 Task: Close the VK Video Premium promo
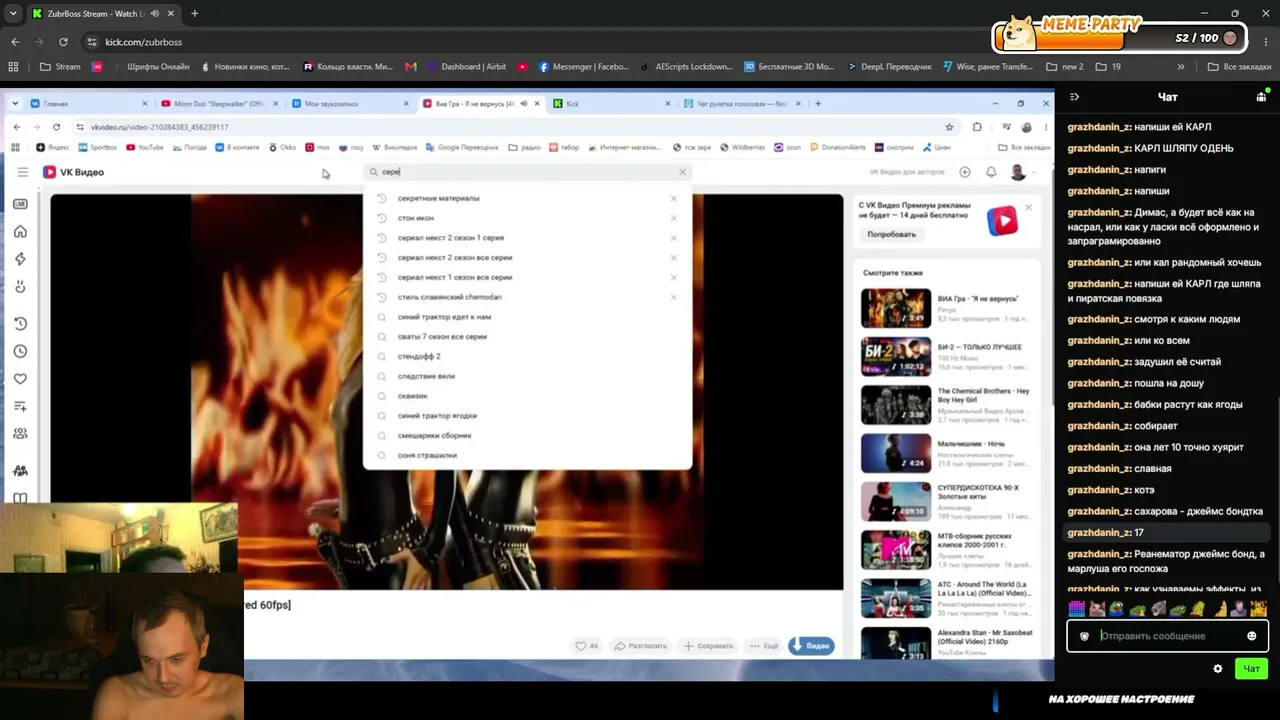tap(1028, 207)
